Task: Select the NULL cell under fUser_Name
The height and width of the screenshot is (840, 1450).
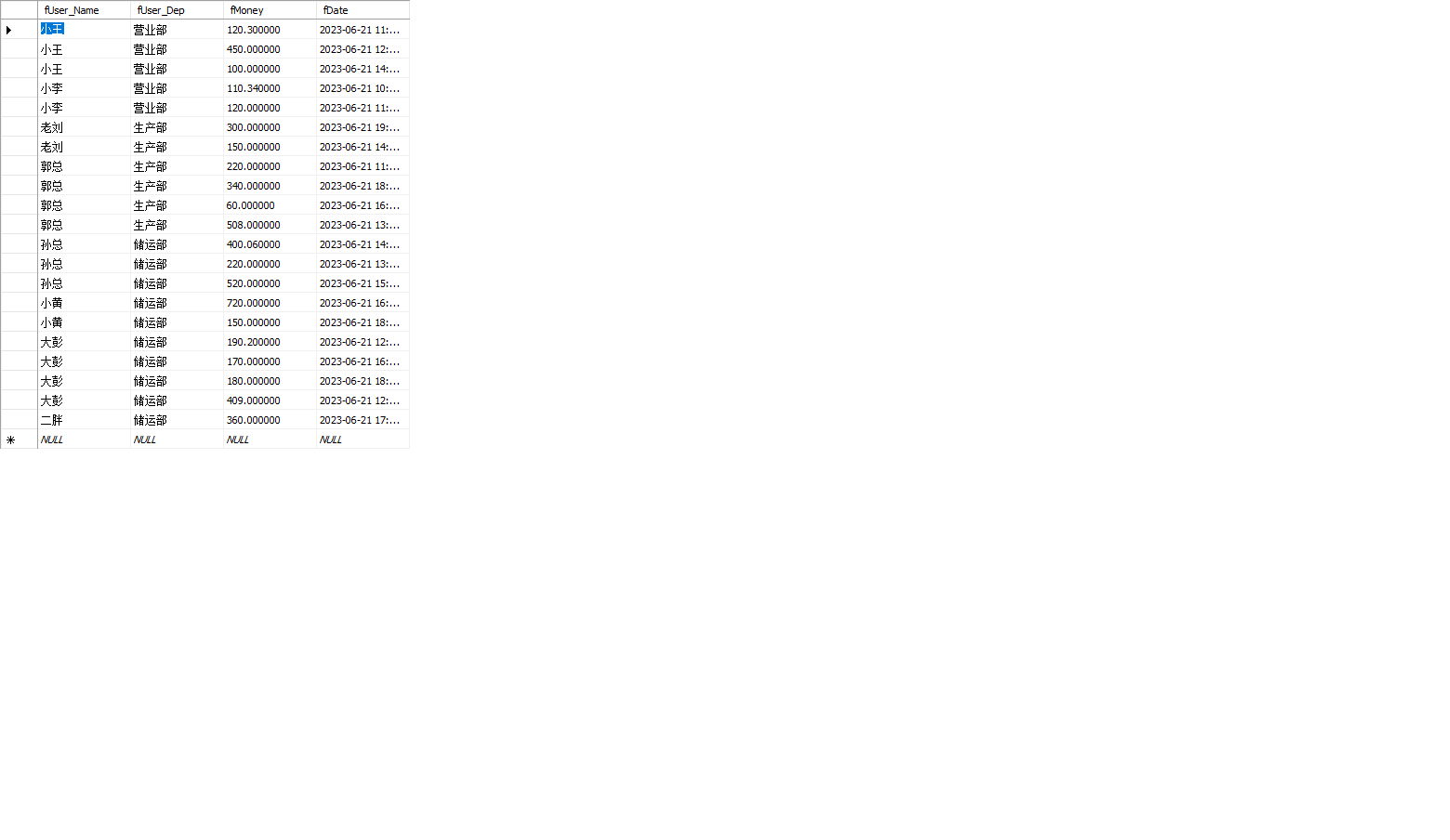Action: pyautogui.click(x=84, y=440)
